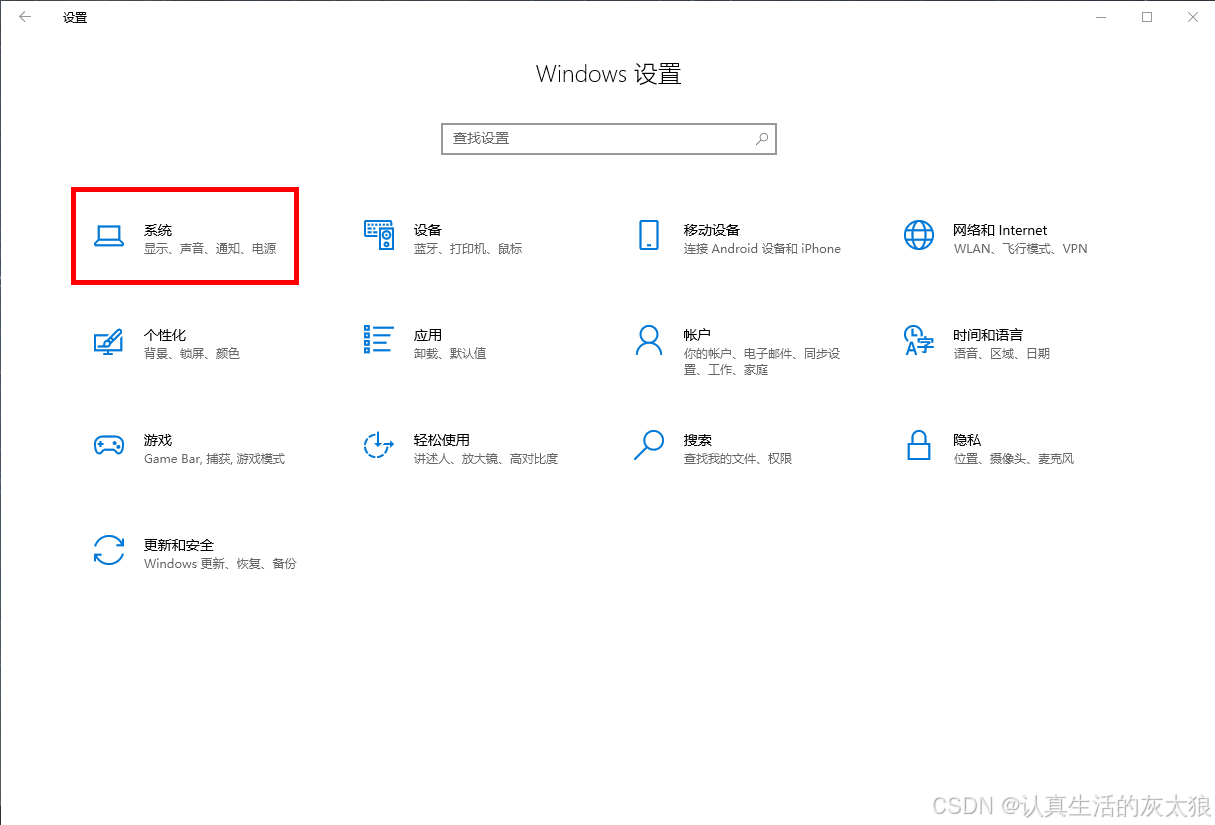This screenshot has width=1215, height=825.
Task: Click the text WLAN、飞行模式、VPN
Action: pyautogui.click(x=1020, y=249)
